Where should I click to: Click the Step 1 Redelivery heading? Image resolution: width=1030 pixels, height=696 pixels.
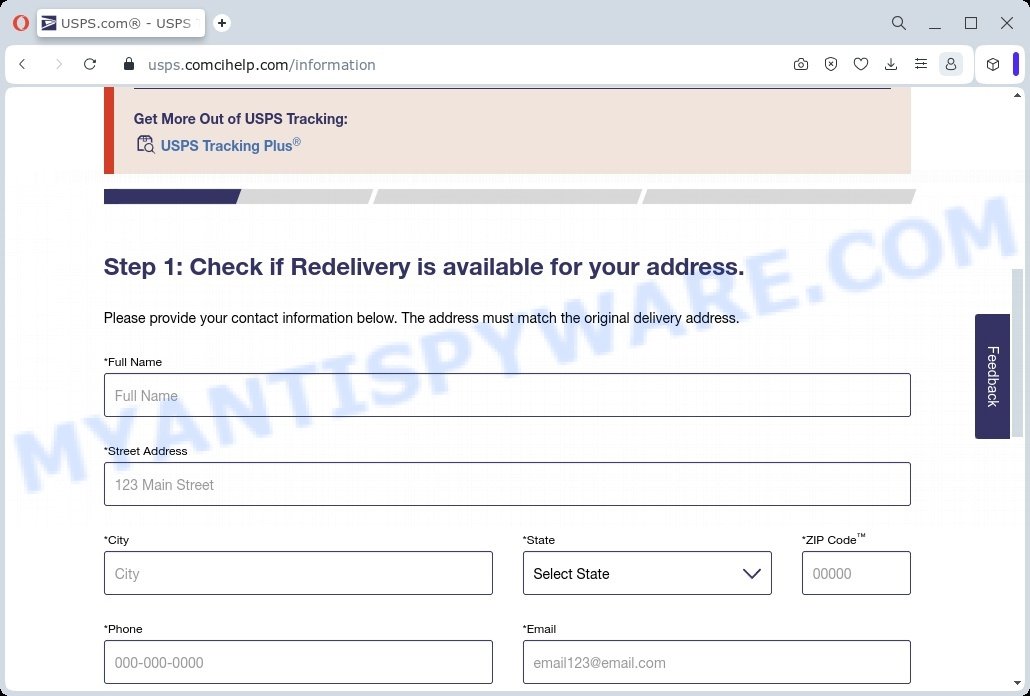pos(424,267)
